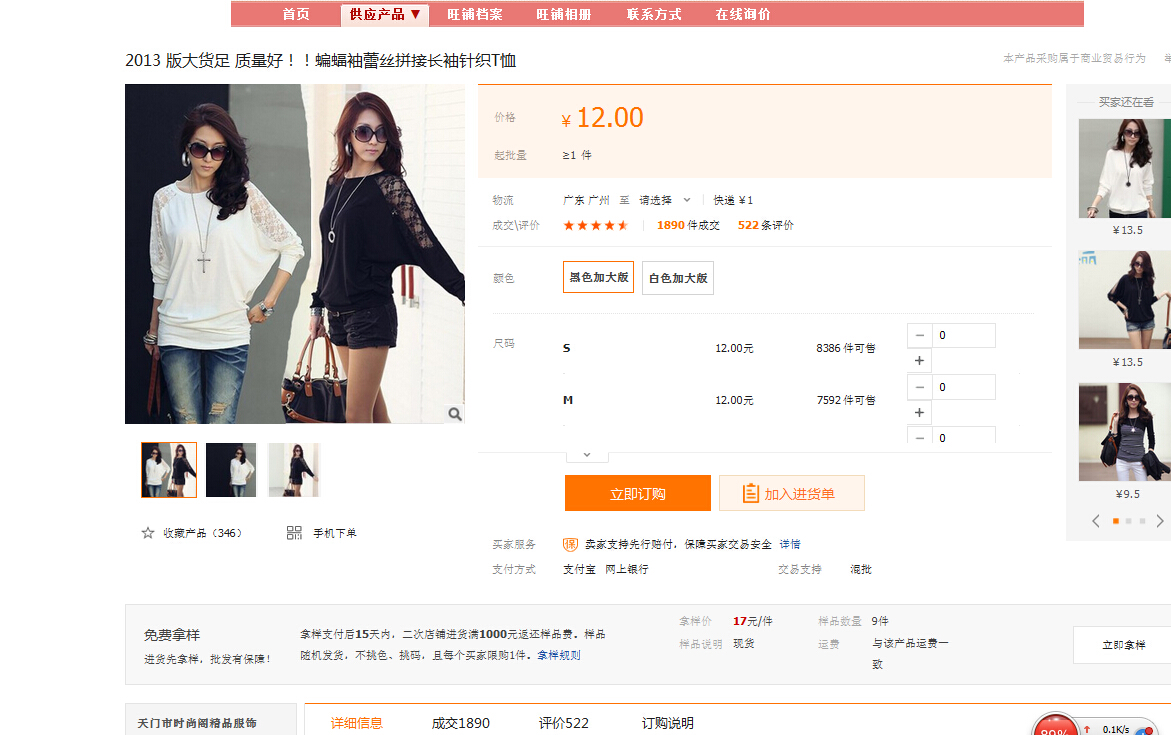Open the 供应产品 dropdown menu

tap(385, 14)
